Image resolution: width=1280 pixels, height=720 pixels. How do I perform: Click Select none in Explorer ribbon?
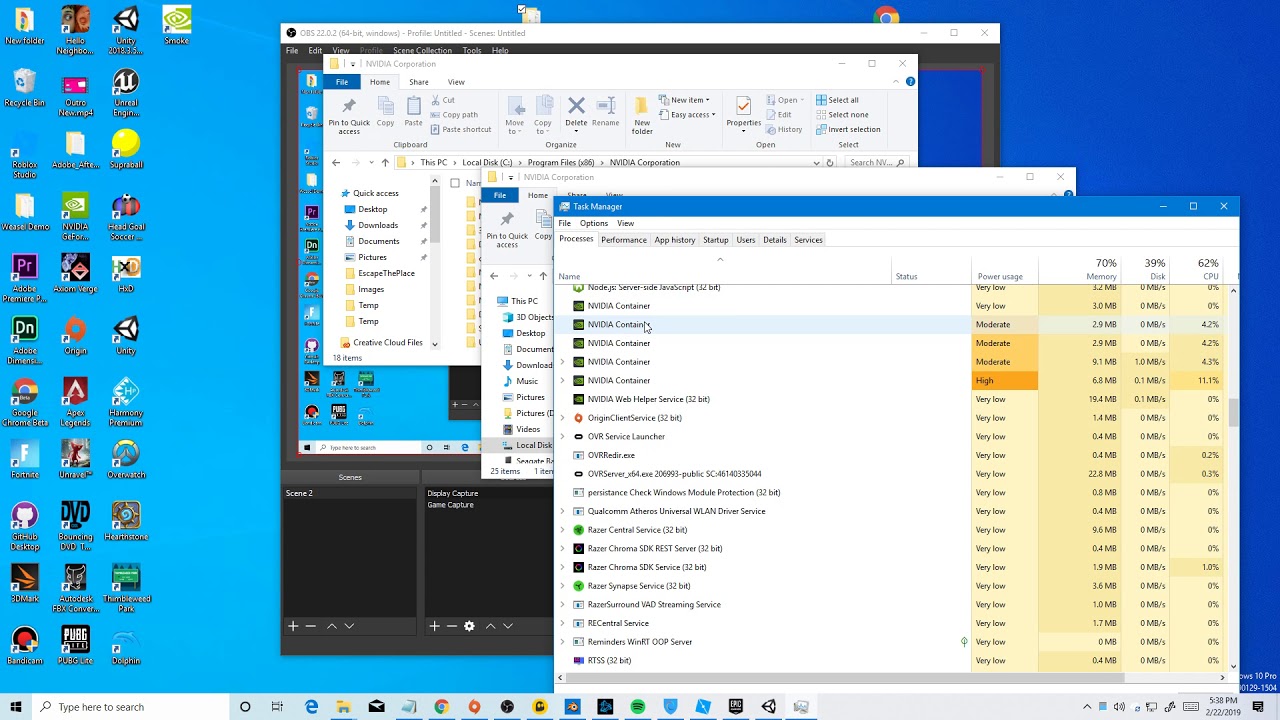[x=842, y=114]
